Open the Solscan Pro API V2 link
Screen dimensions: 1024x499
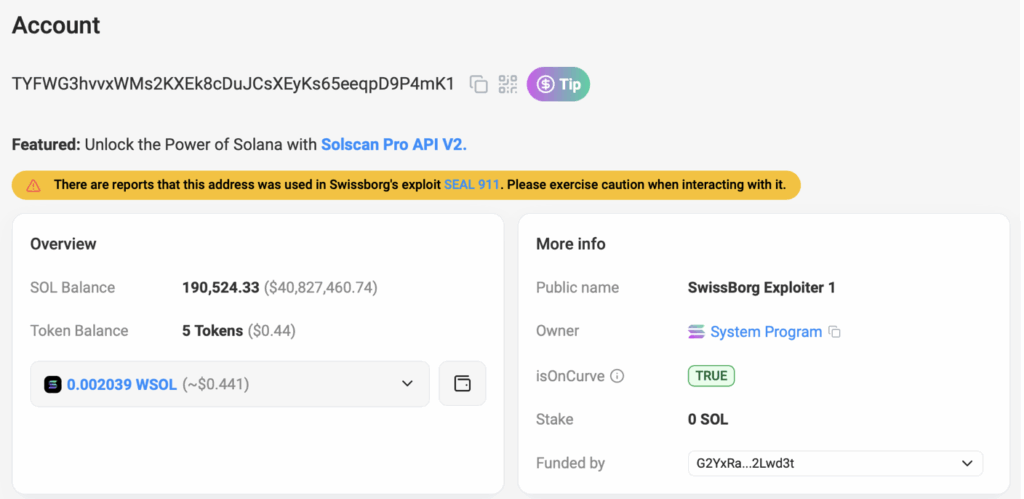(394, 144)
